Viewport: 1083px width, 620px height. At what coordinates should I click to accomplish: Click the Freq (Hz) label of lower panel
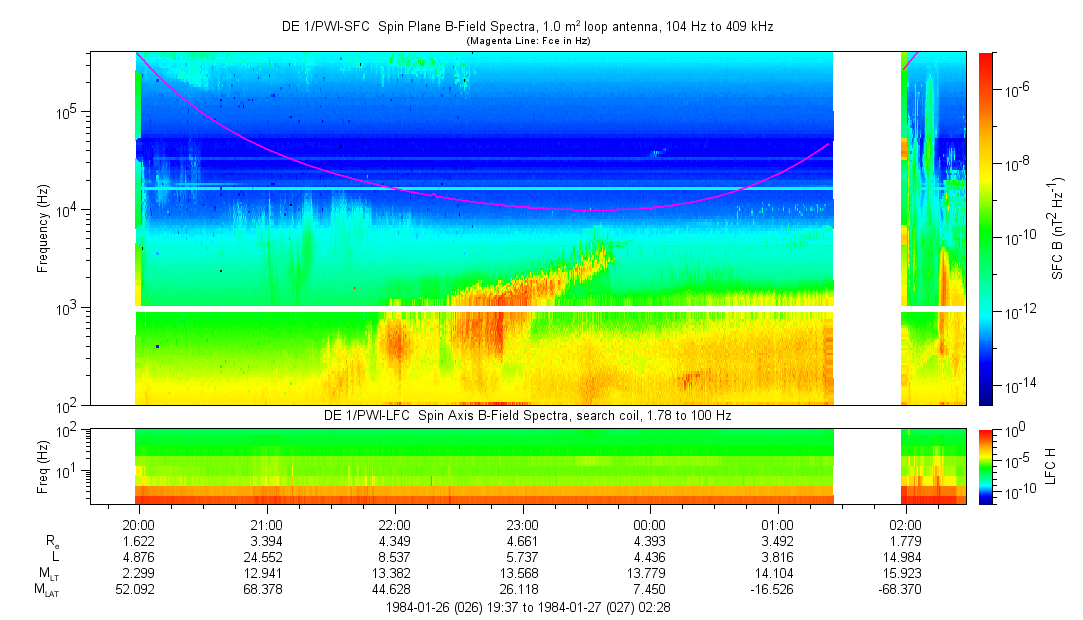43,466
